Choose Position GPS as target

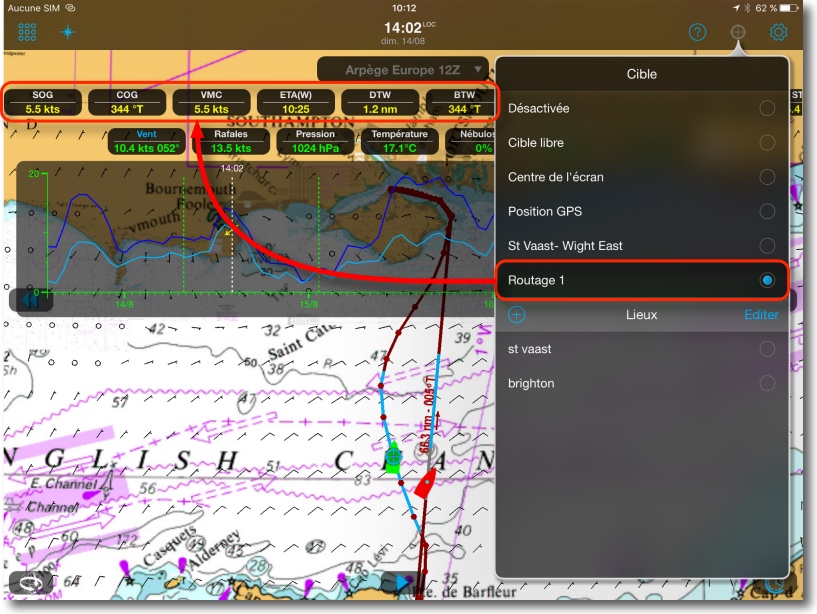pyautogui.click(x=641, y=212)
